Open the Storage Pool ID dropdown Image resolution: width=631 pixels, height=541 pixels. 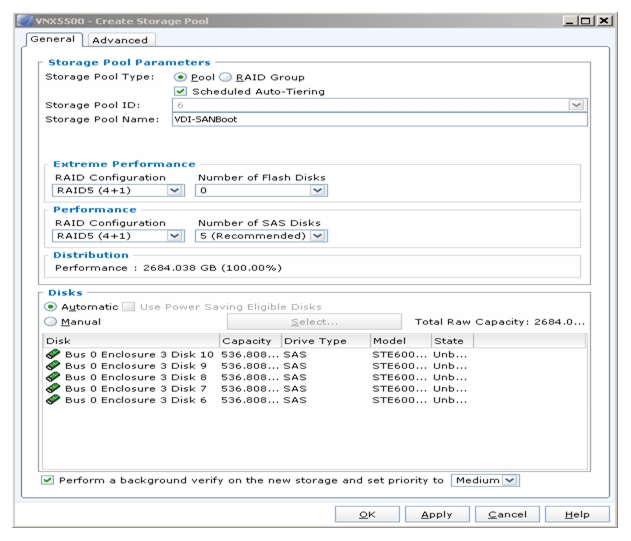[576, 105]
